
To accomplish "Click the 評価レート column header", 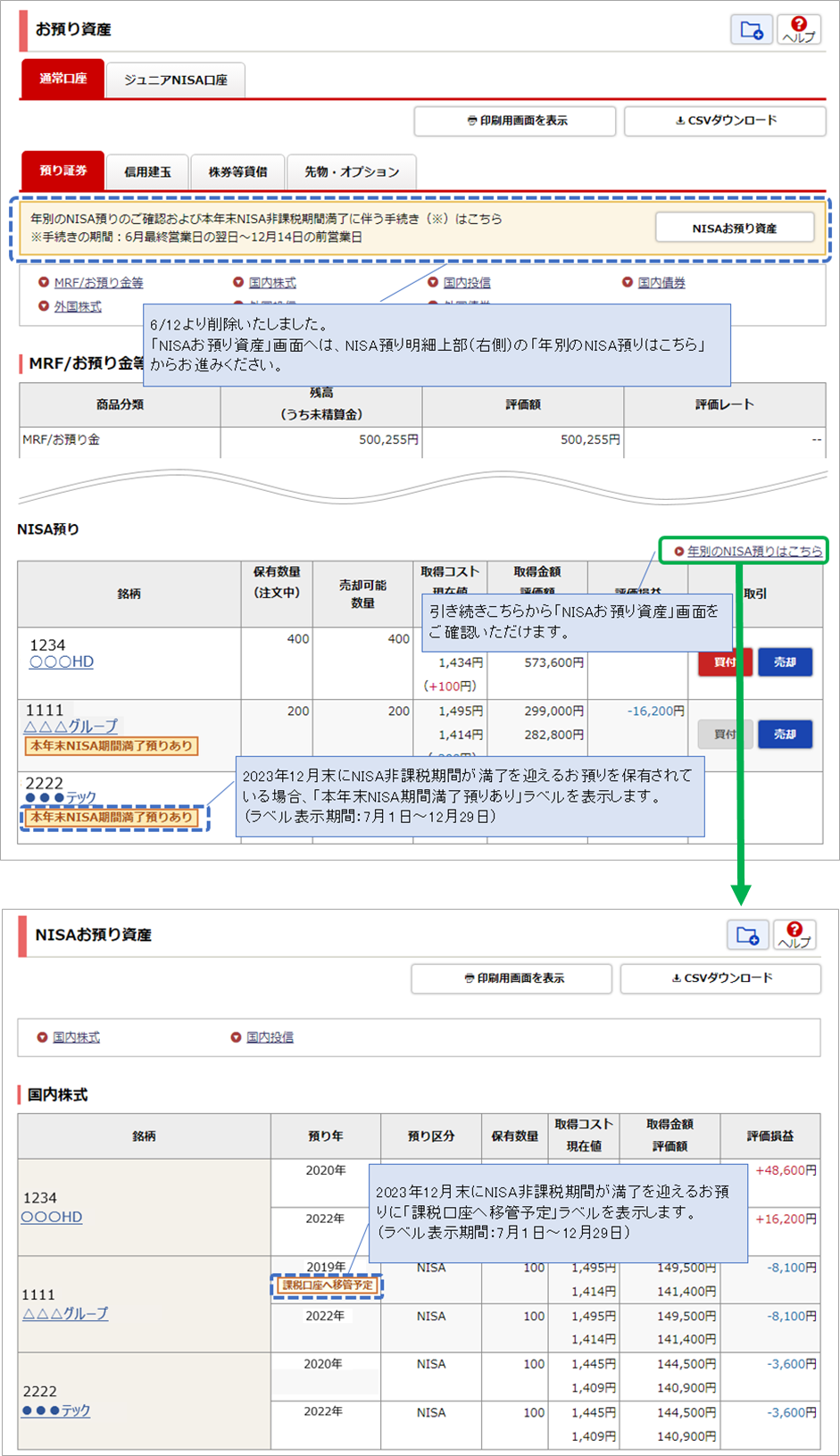I will 725,404.
